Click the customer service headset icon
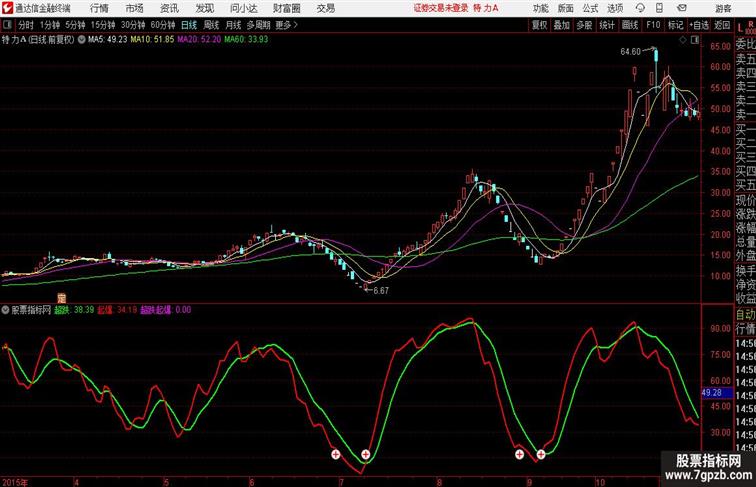 641,8
